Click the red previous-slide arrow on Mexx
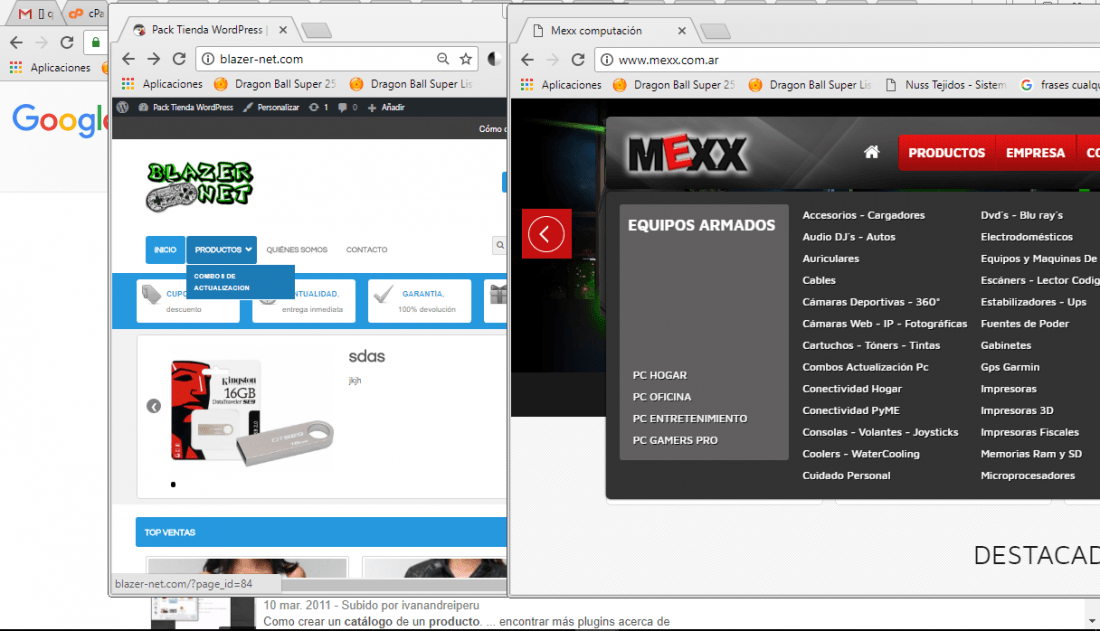The width and height of the screenshot is (1100, 631). point(546,234)
